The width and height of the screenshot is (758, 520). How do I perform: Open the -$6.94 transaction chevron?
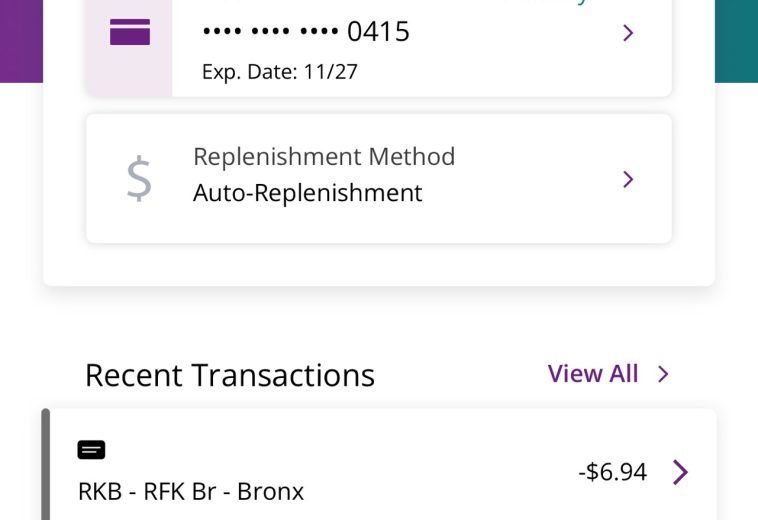(x=680, y=472)
